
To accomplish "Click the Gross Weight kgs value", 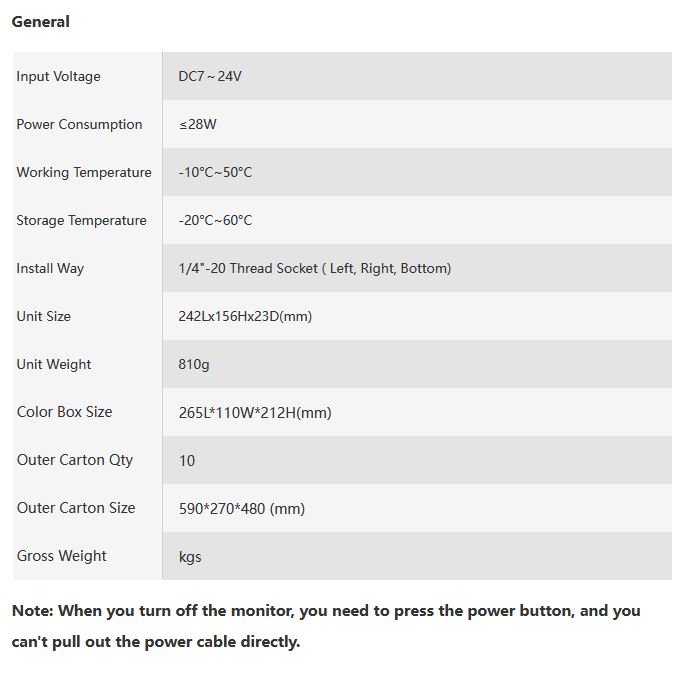I will 190,556.
